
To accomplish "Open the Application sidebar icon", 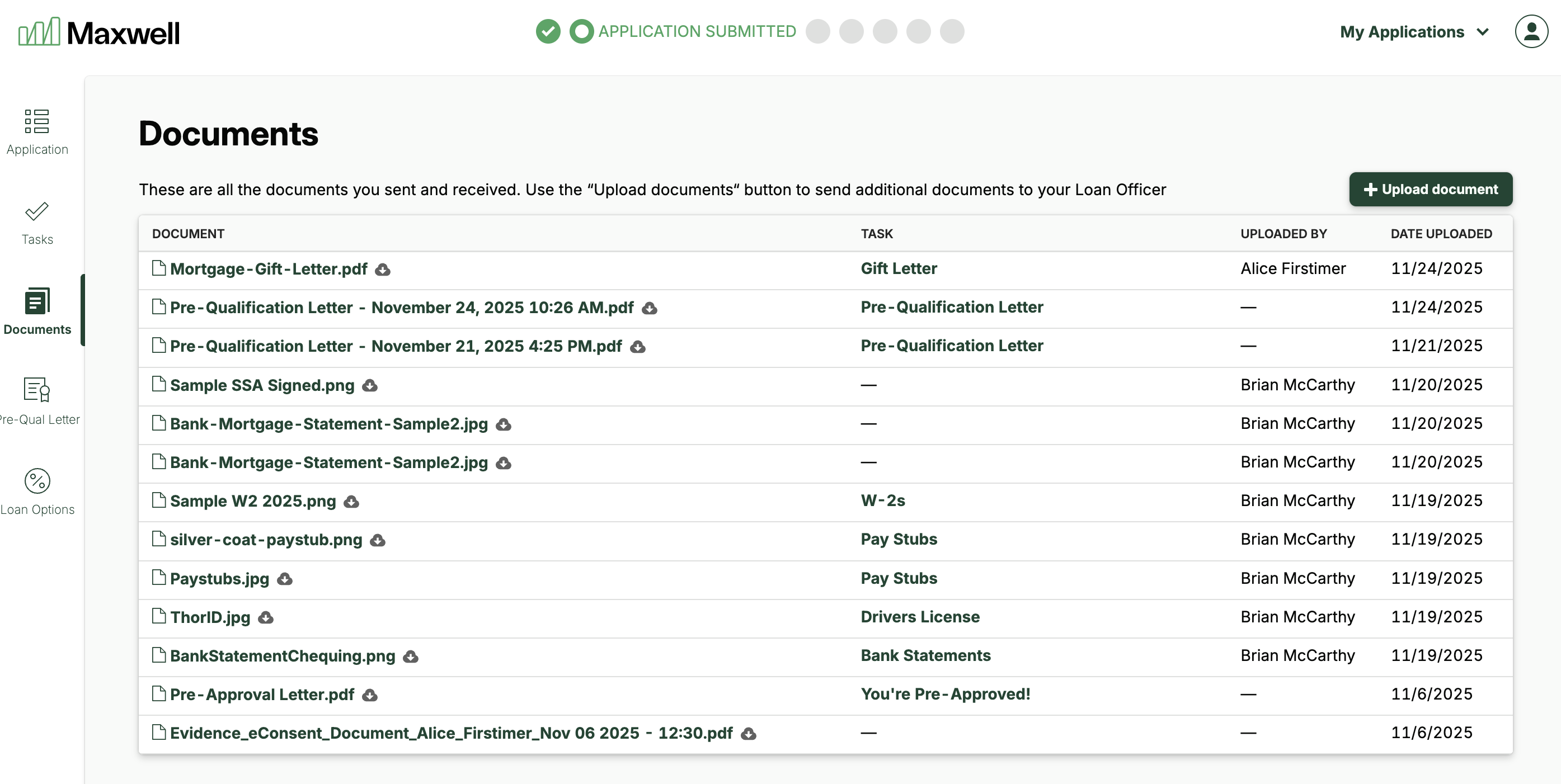I will 37,122.
